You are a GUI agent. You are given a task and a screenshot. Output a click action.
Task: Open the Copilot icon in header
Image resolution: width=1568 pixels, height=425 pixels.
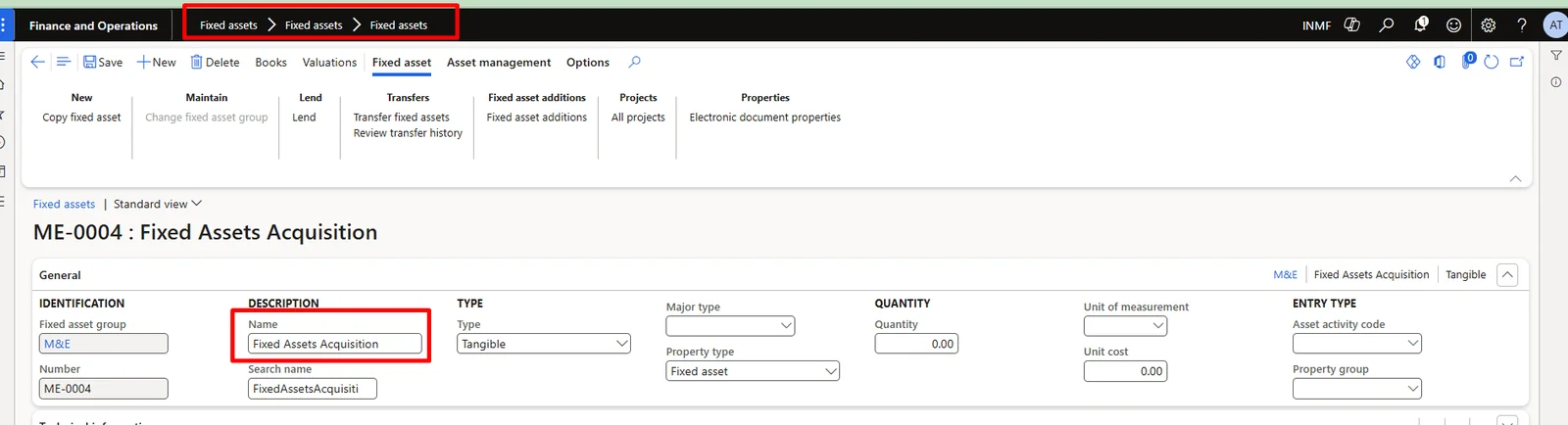[1352, 25]
